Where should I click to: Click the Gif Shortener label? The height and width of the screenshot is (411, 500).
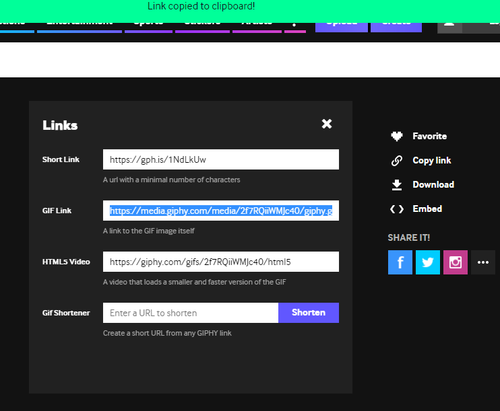pos(66,313)
